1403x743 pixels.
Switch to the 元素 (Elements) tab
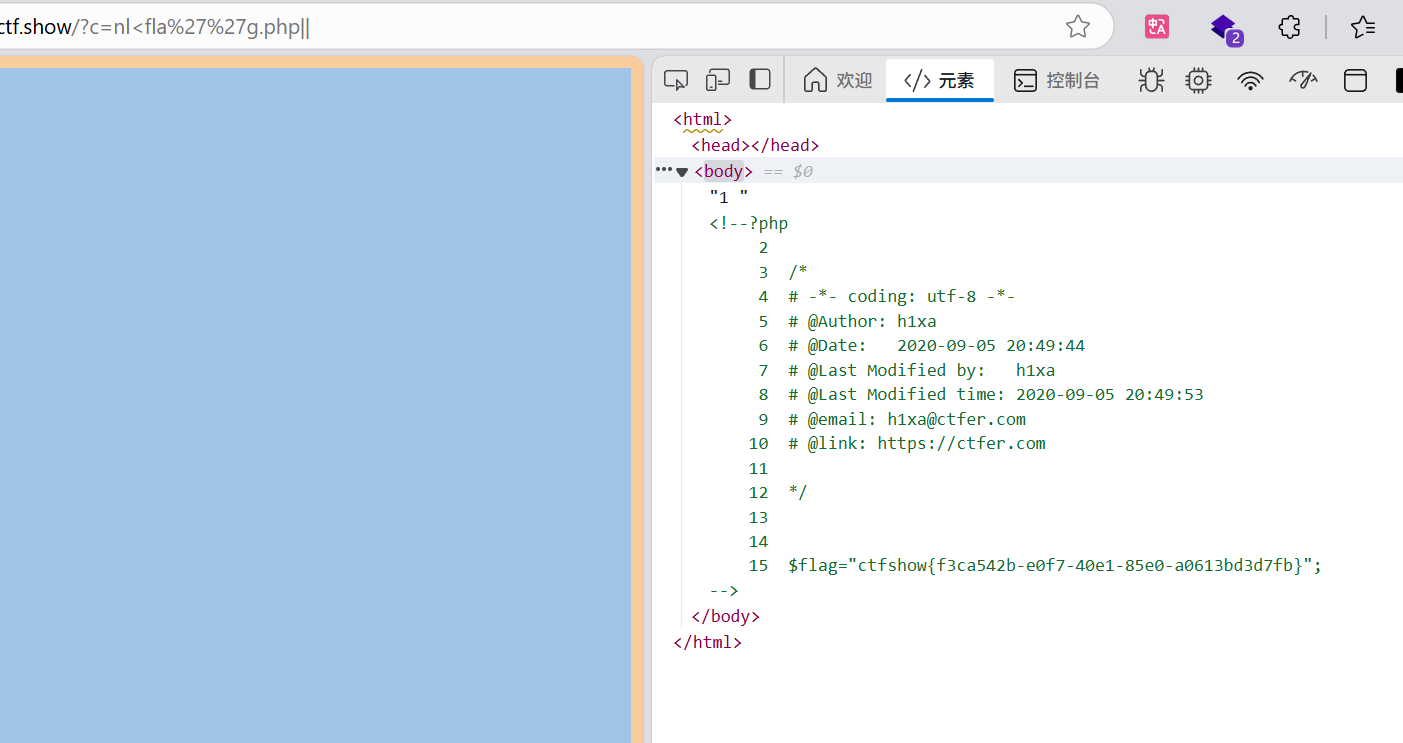[x=939, y=81]
